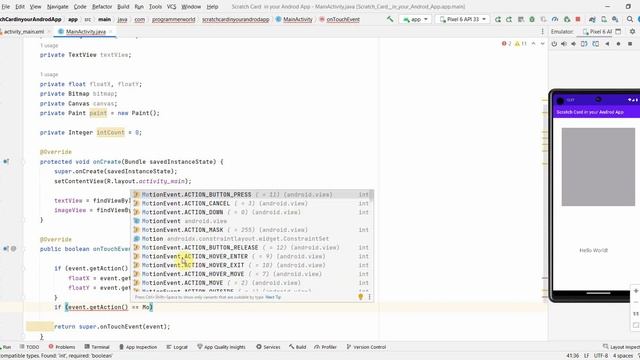Click the emulator zoom in plus button
Screen dimensions: 640x360
click(x=636, y=291)
